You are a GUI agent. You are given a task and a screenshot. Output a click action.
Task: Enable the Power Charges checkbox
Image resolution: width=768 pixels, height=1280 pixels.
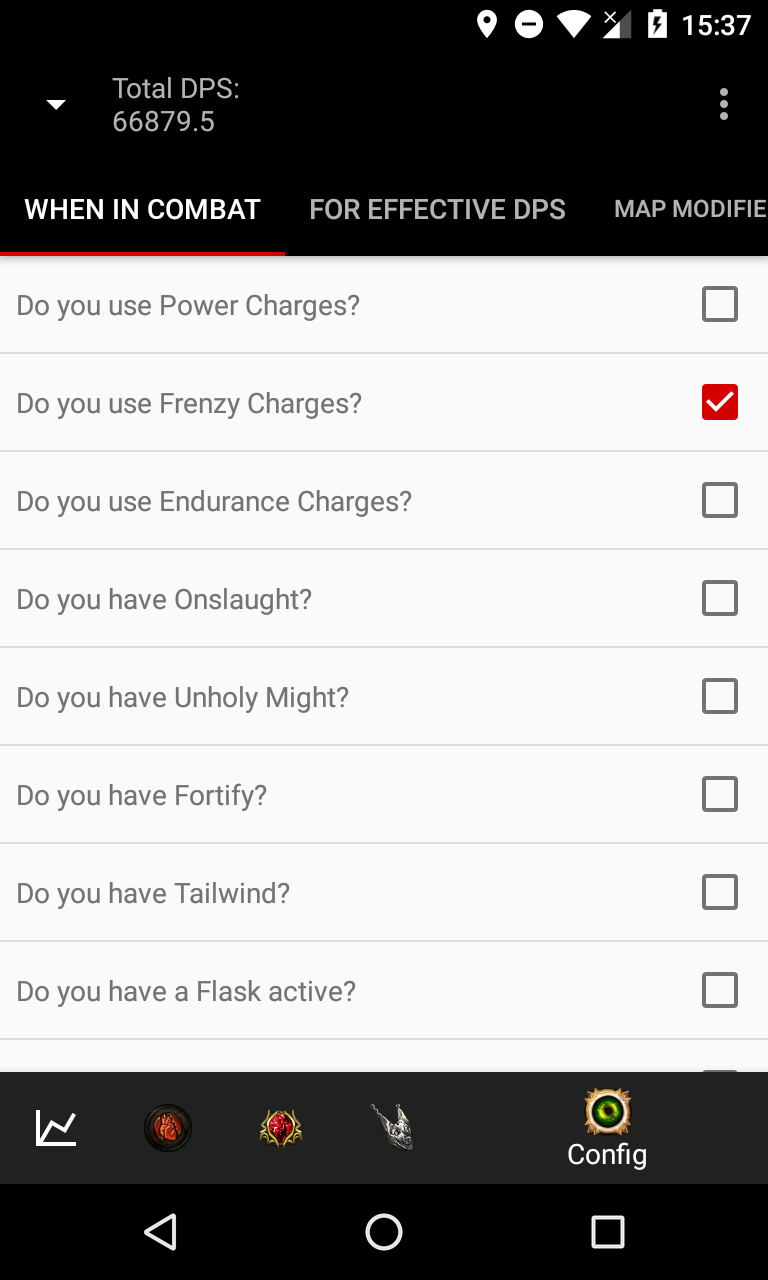click(720, 304)
